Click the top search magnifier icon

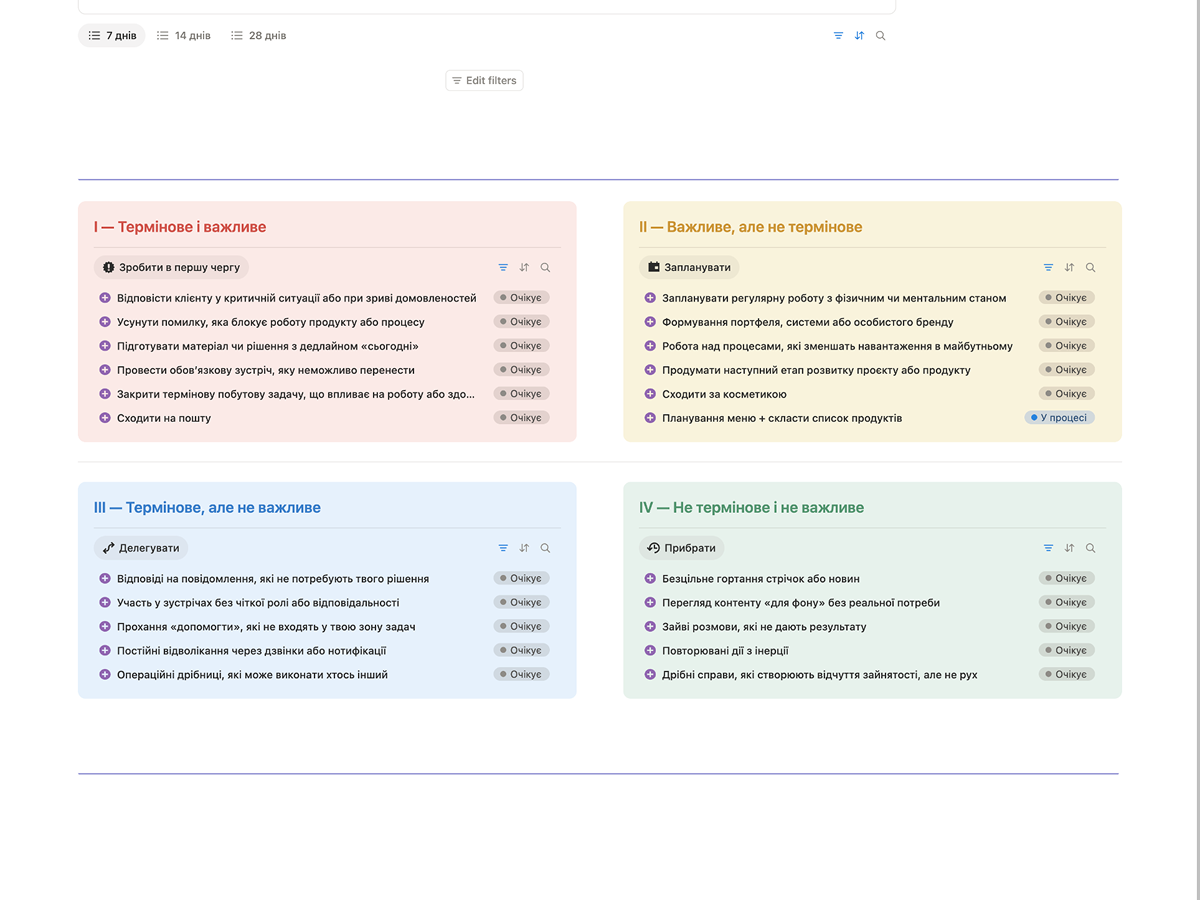tap(880, 36)
